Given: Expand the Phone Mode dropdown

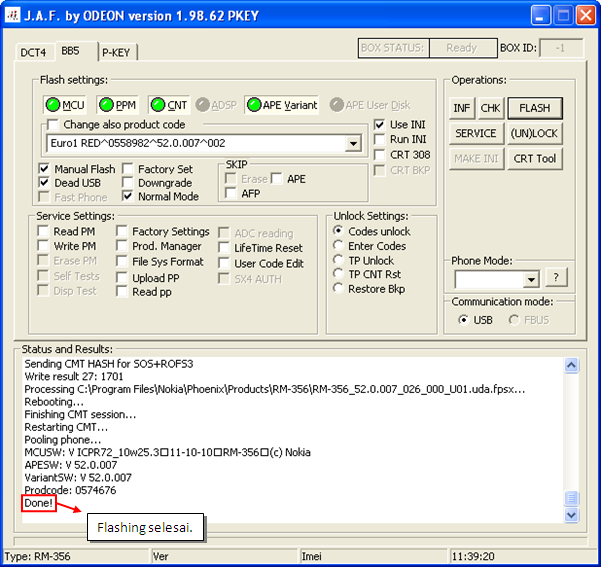Looking at the screenshot, I should pyautogui.click(x=531, y=279).
